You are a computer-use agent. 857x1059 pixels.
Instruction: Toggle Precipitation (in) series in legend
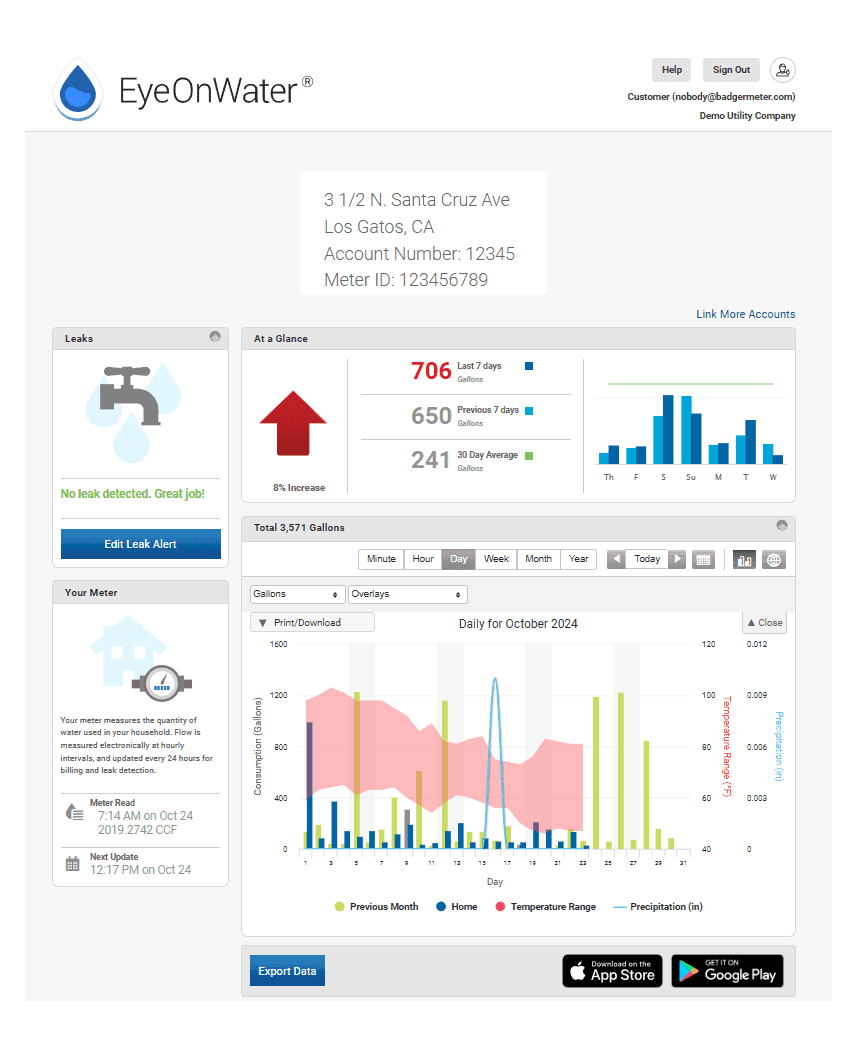point(658,906)
